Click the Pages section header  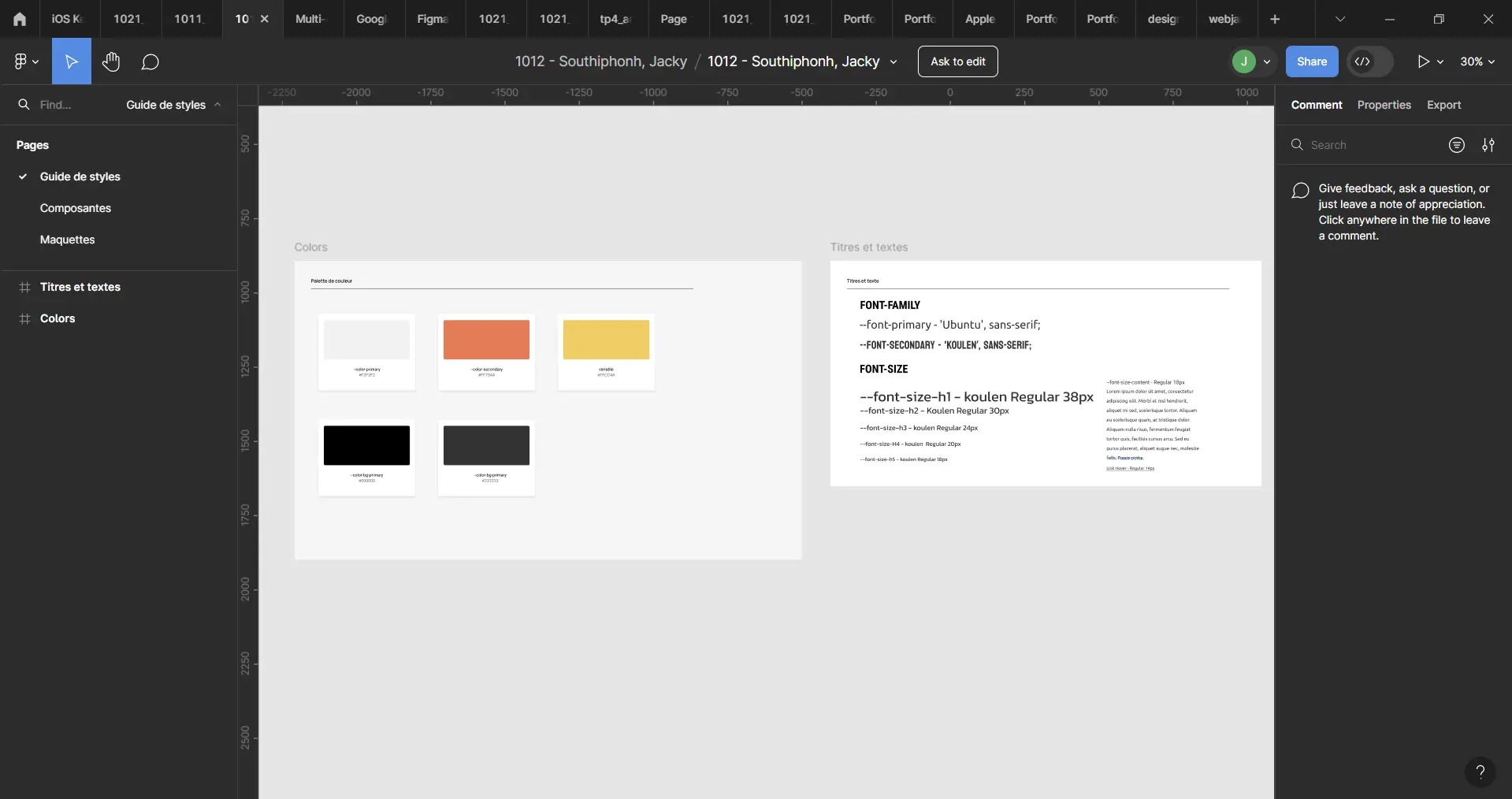(x=32, y=145)
